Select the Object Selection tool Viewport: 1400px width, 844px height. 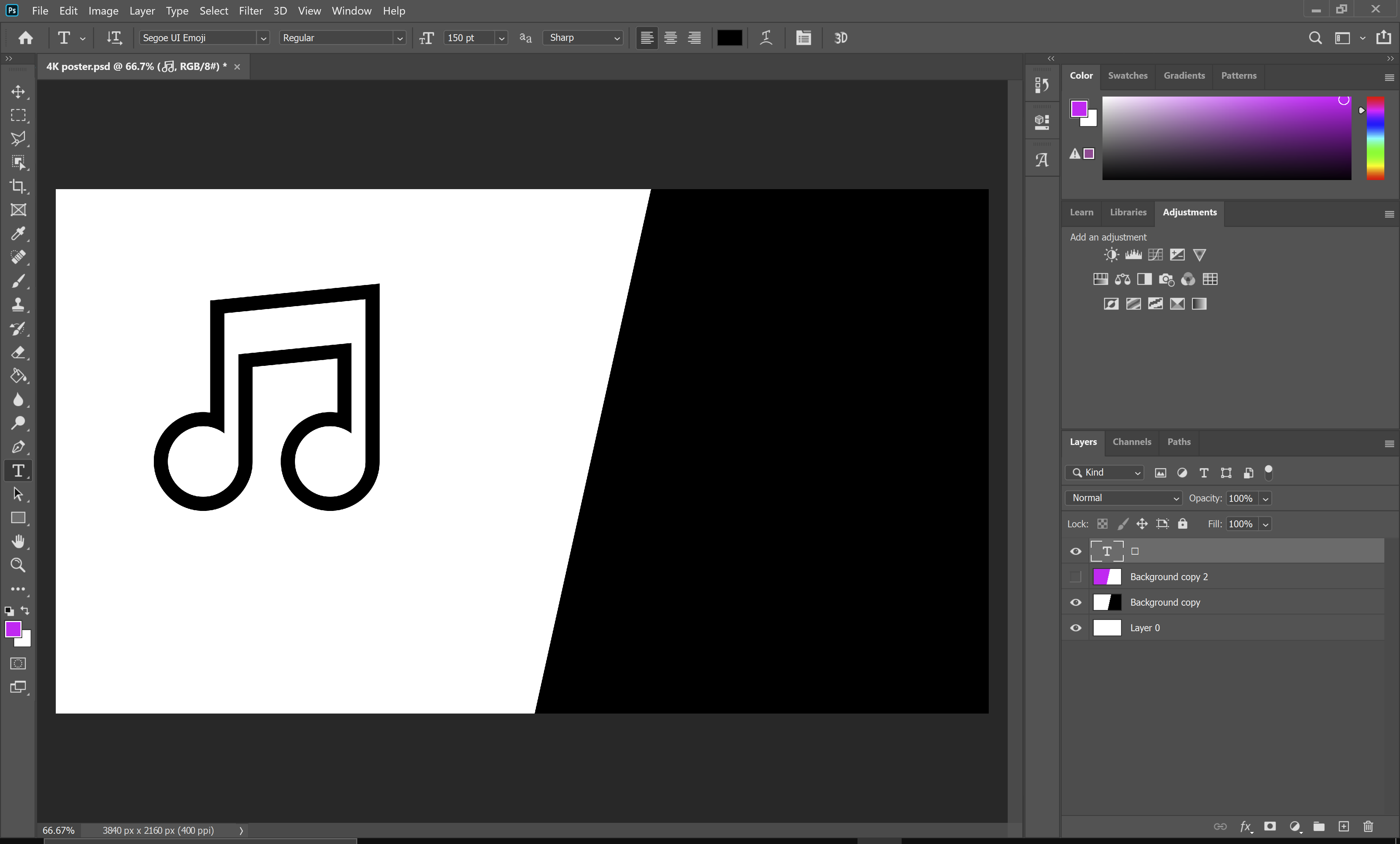[x=18, y=163]
